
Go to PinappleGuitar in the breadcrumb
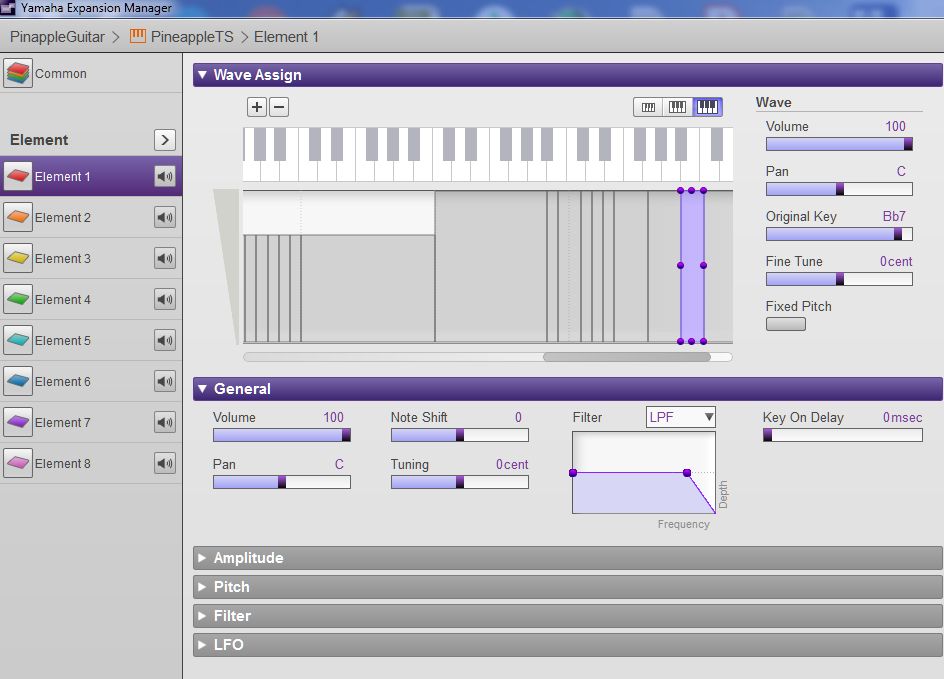pos(57,37)
